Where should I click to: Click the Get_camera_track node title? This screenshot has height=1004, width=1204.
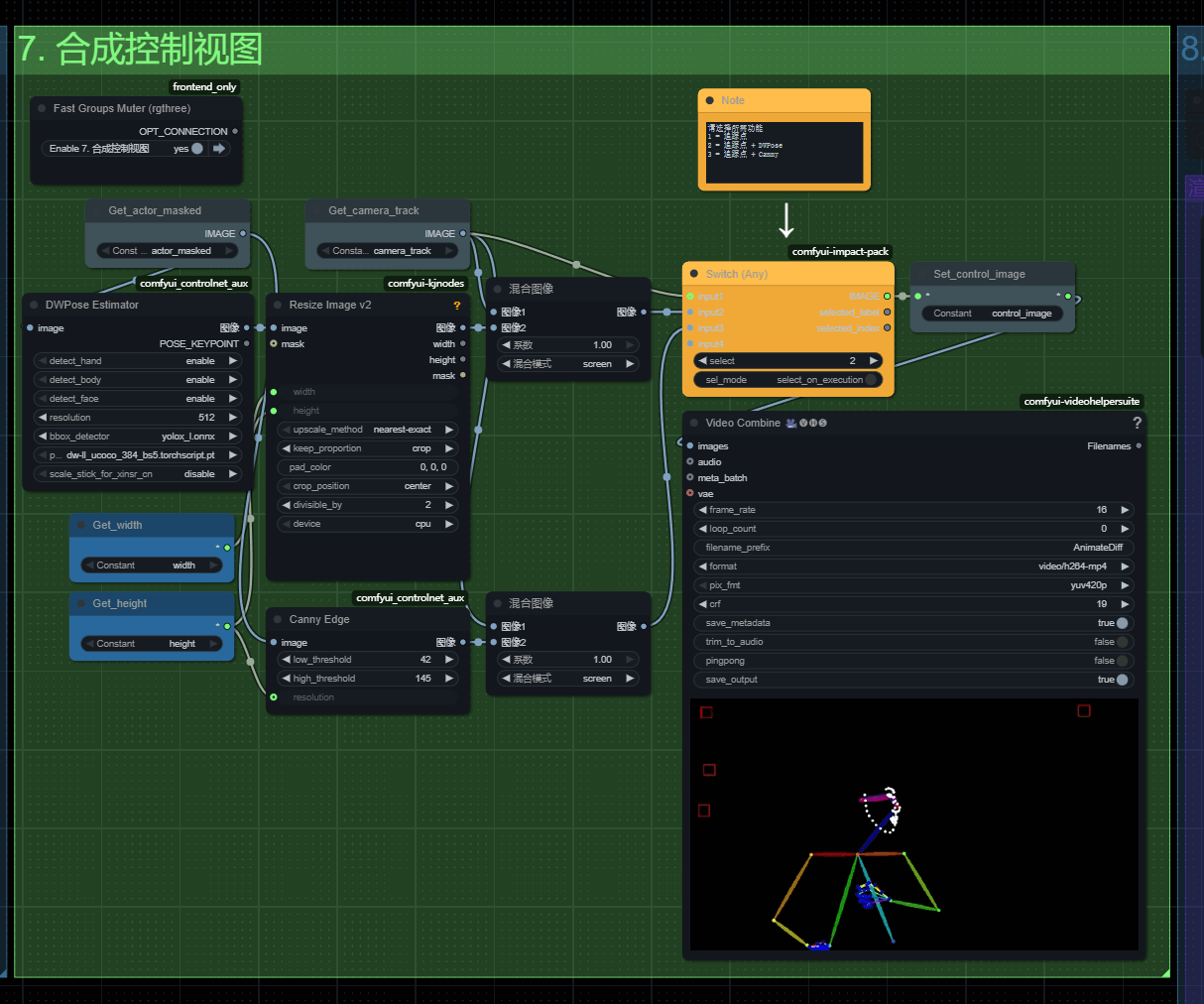click(374, 210)
